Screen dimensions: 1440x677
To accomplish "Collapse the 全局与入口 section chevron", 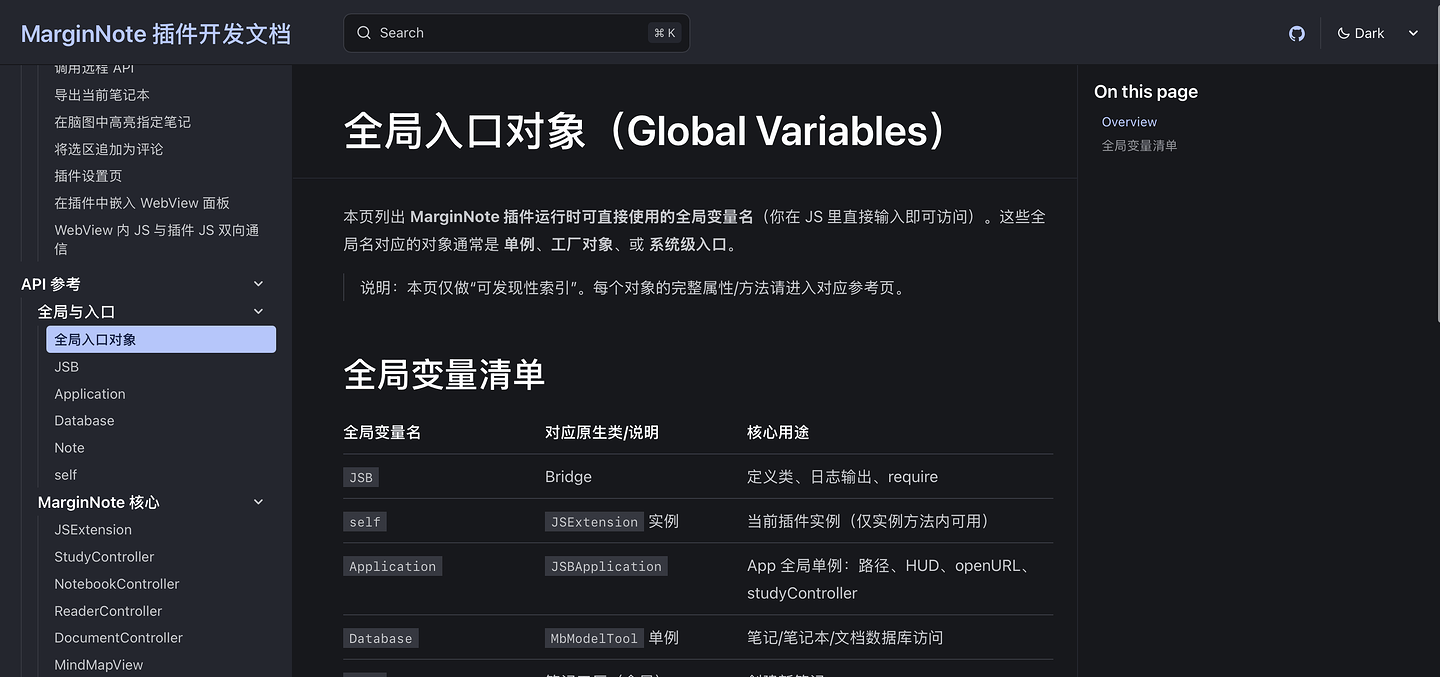I will point(258,312).
